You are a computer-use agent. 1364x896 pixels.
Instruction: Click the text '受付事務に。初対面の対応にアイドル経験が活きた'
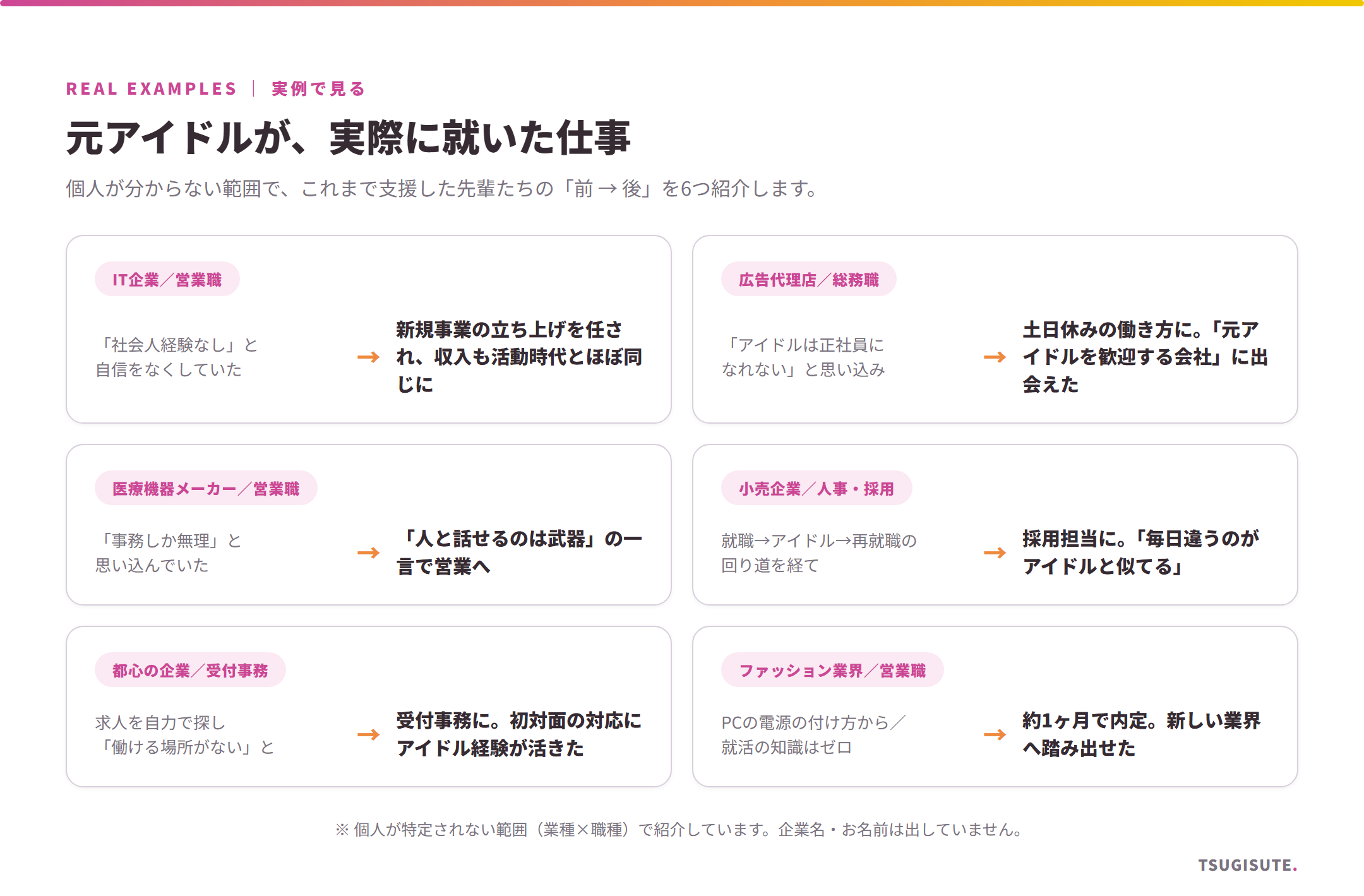519,734
